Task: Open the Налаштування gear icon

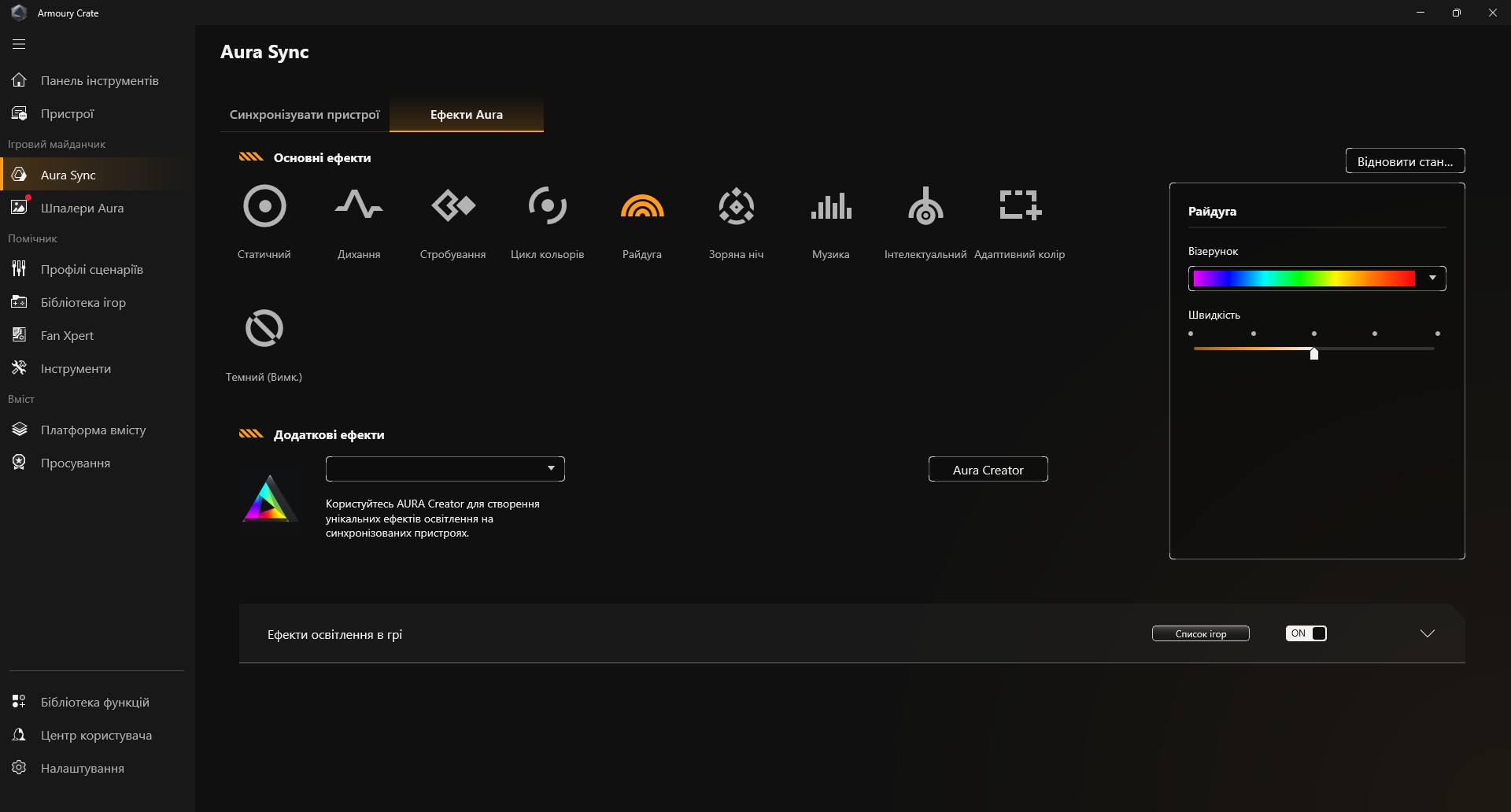Action: coord(19,768)
